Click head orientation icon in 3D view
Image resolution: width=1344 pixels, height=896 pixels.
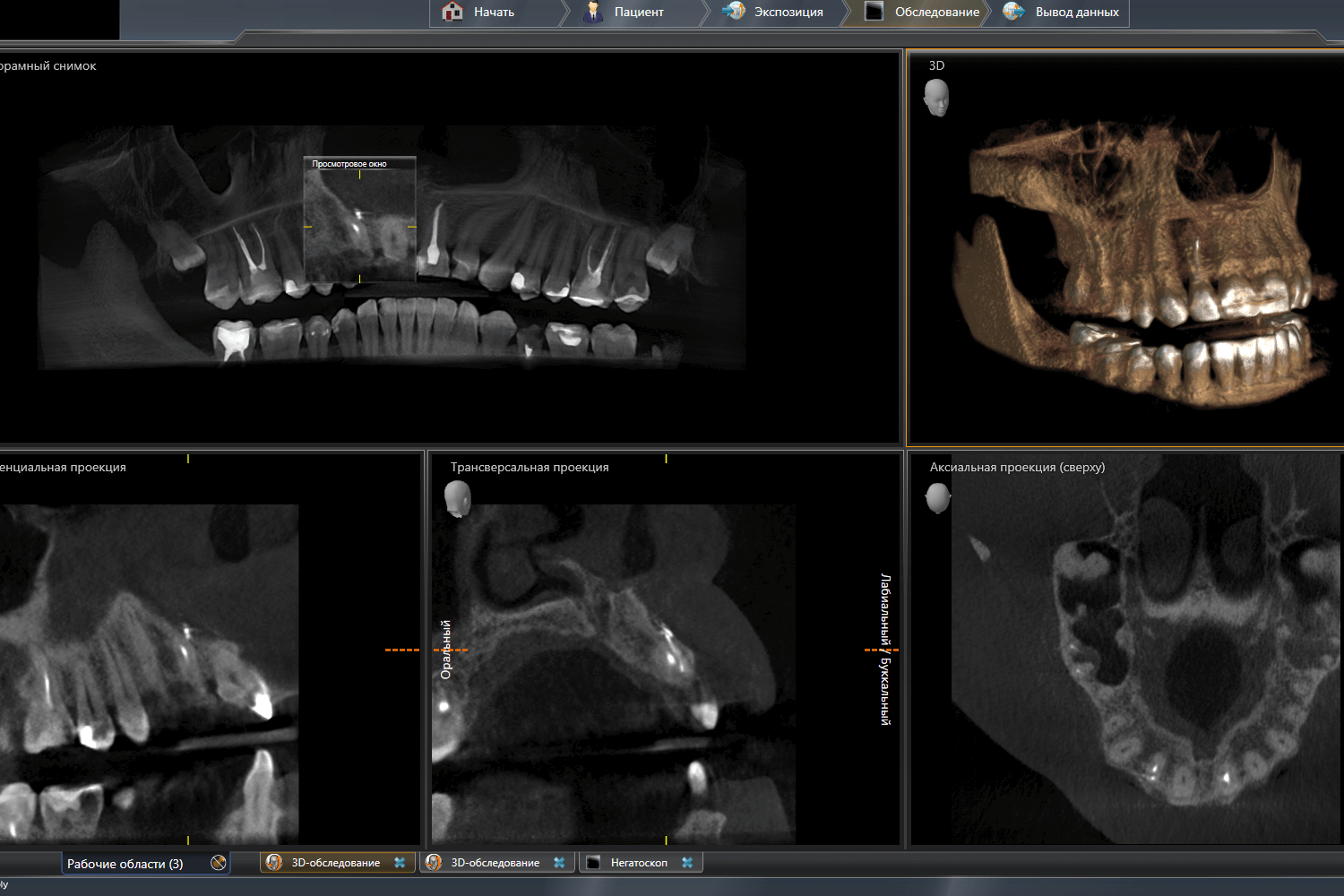click(x=935, y=98)
